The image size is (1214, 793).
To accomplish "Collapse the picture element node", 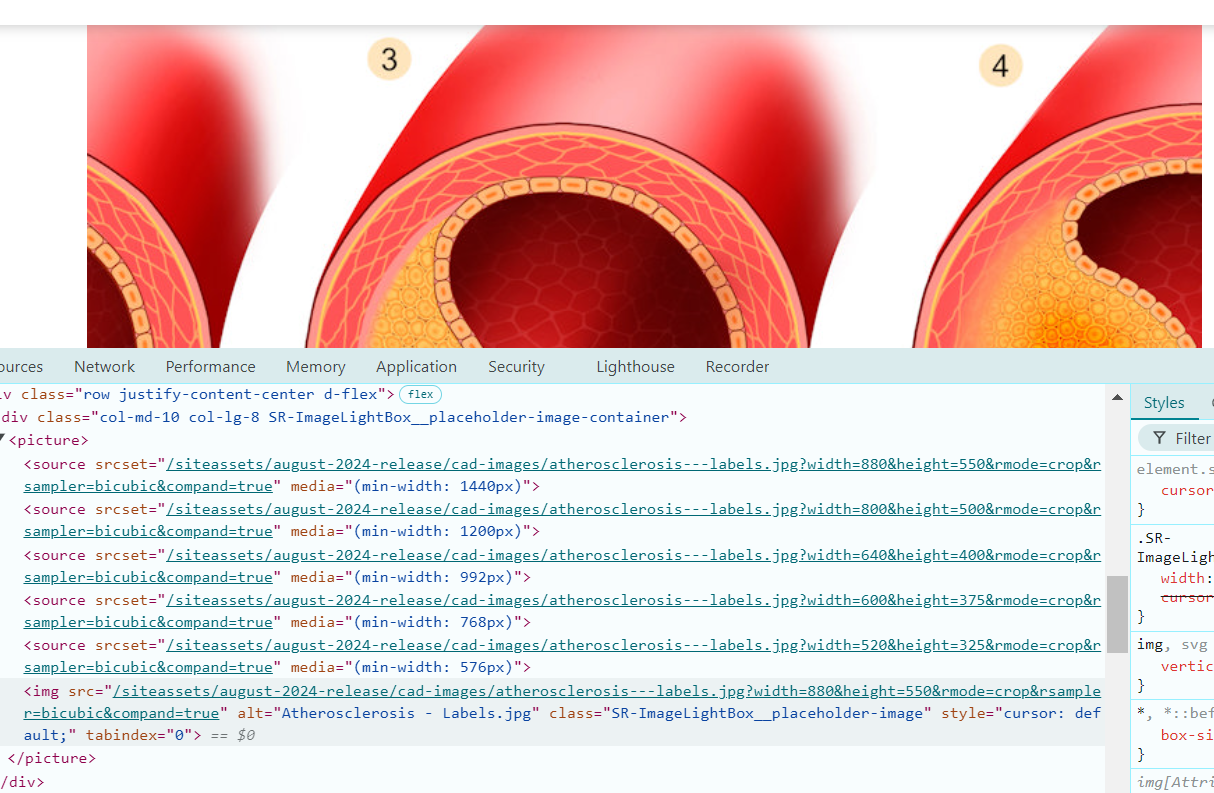I will coord(3,440).
